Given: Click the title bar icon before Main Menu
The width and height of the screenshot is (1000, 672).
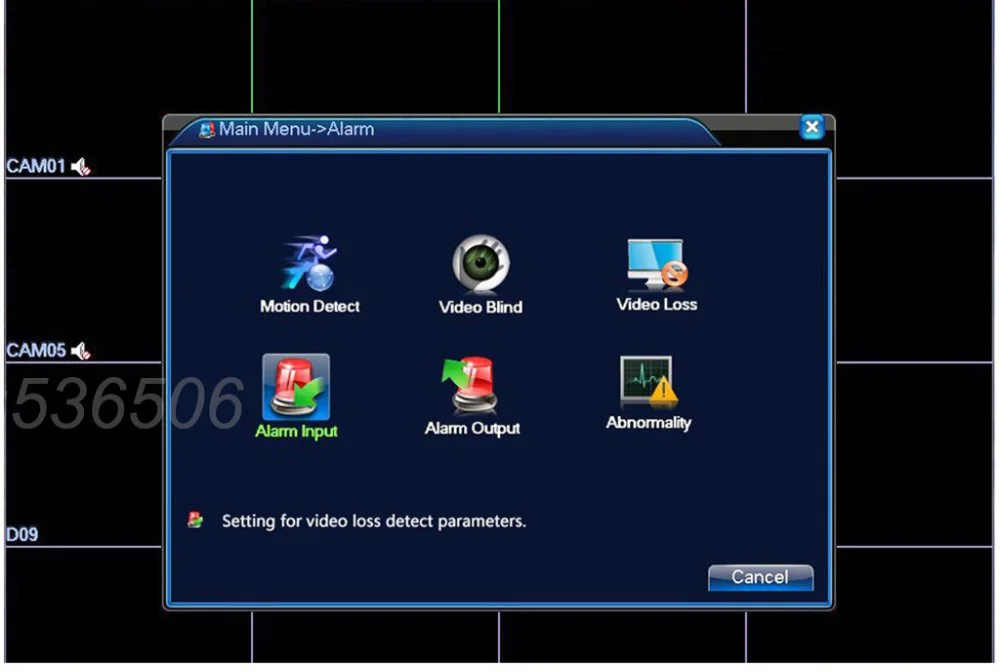Looking at the screenshot, I should click(207, 130).
